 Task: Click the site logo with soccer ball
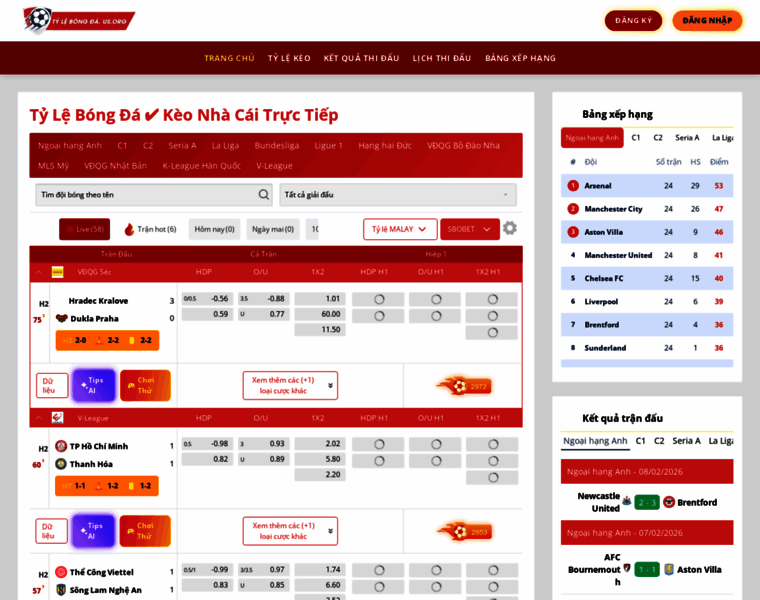tap(79, 20)
